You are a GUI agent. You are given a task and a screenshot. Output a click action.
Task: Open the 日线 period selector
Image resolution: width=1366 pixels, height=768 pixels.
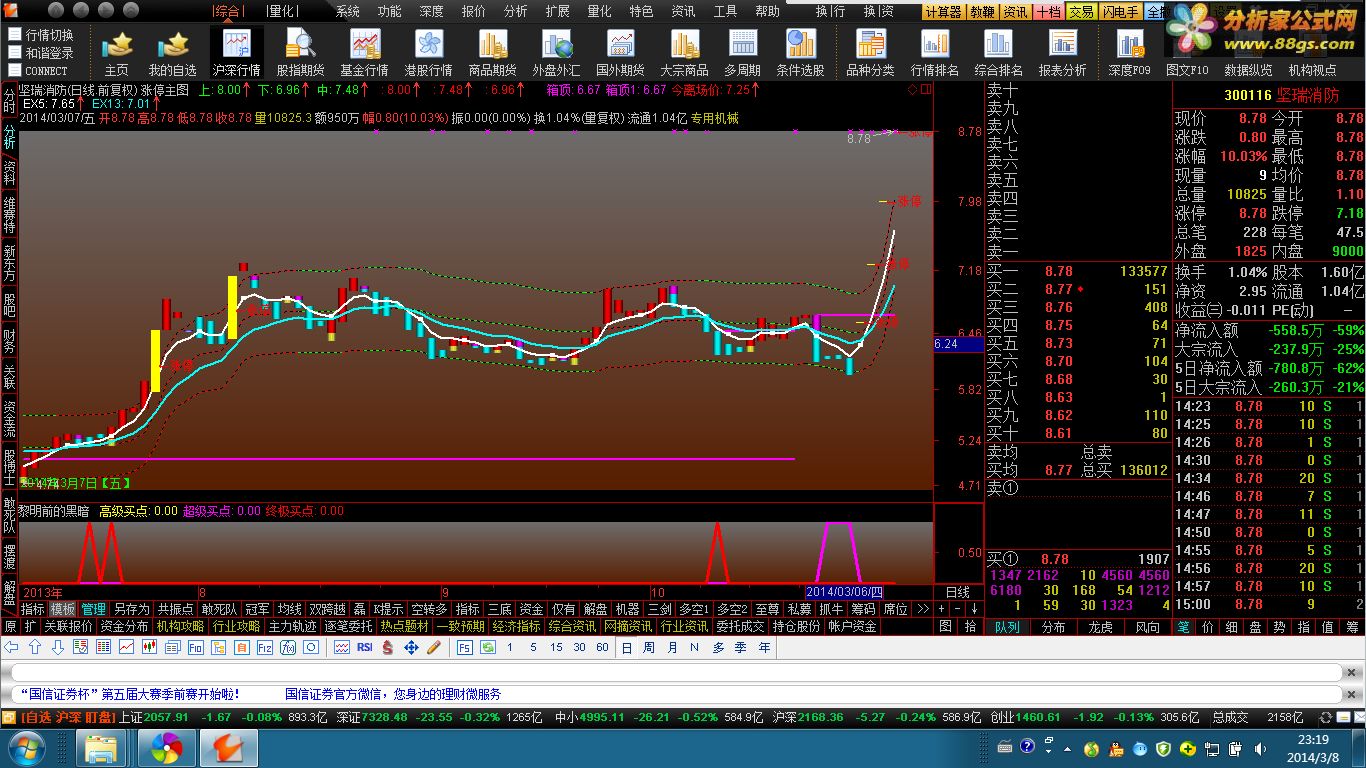pos(957,592)
